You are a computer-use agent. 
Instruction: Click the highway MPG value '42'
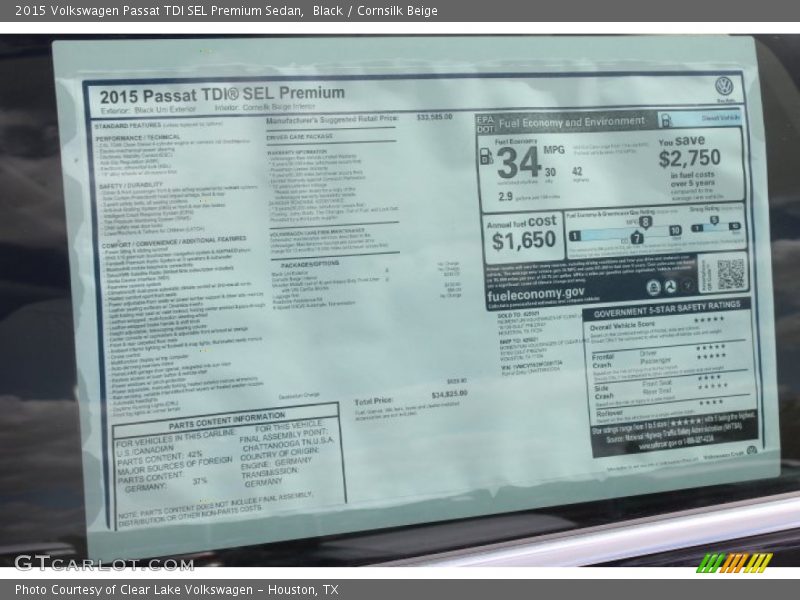(x=577, y=171)
